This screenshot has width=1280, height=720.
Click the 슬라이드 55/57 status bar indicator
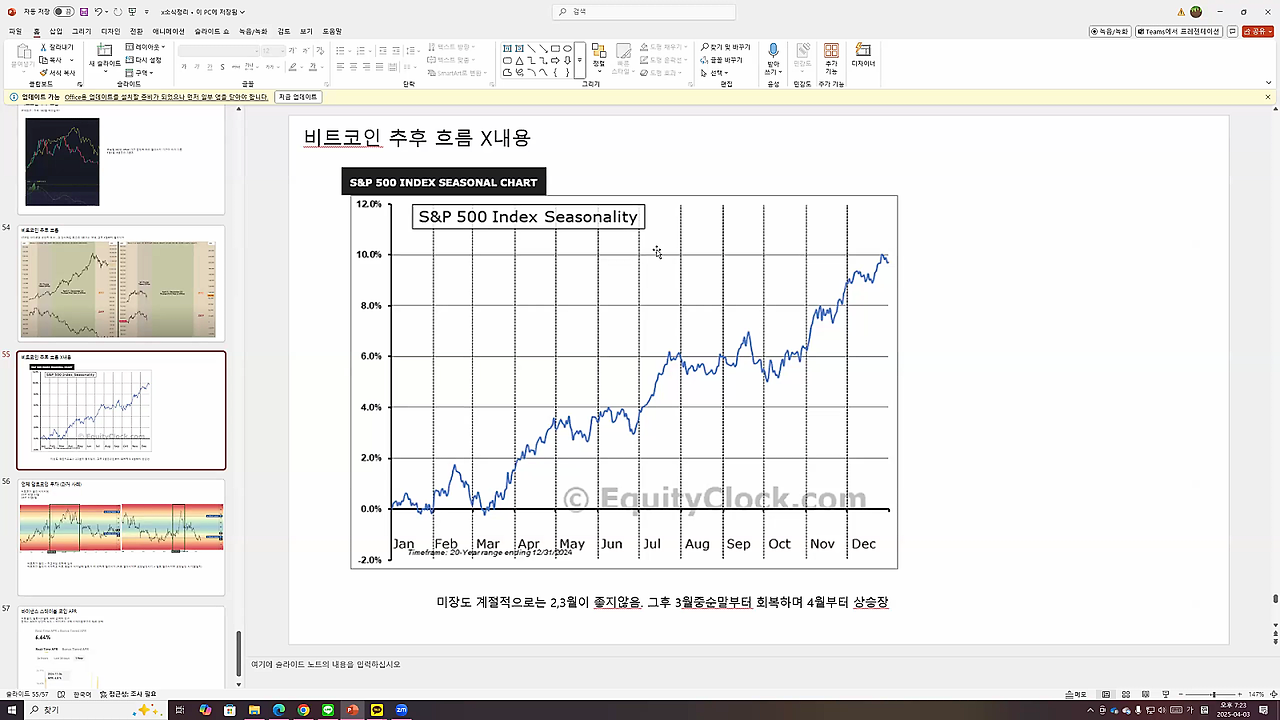(x=27, y=694)
